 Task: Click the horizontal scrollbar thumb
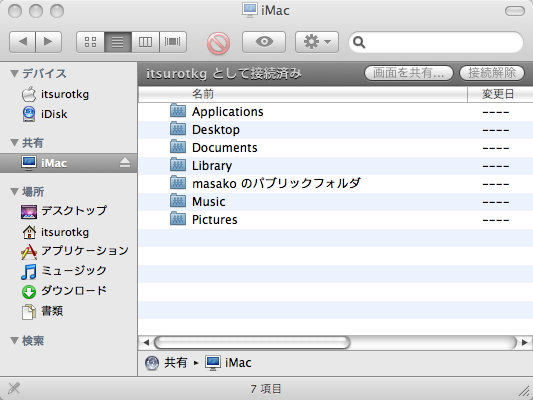click(x=252, y=342)
